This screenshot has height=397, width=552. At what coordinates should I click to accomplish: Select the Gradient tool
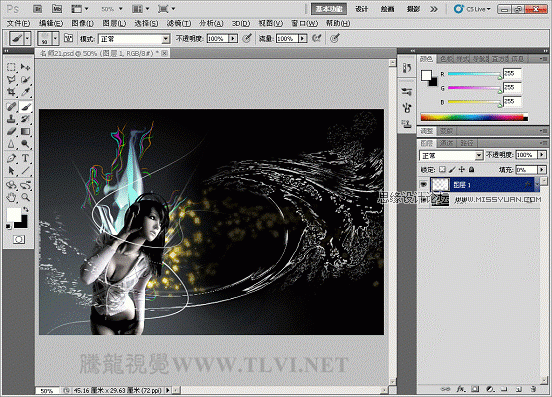pyautogui.click(x=25, y=131)
